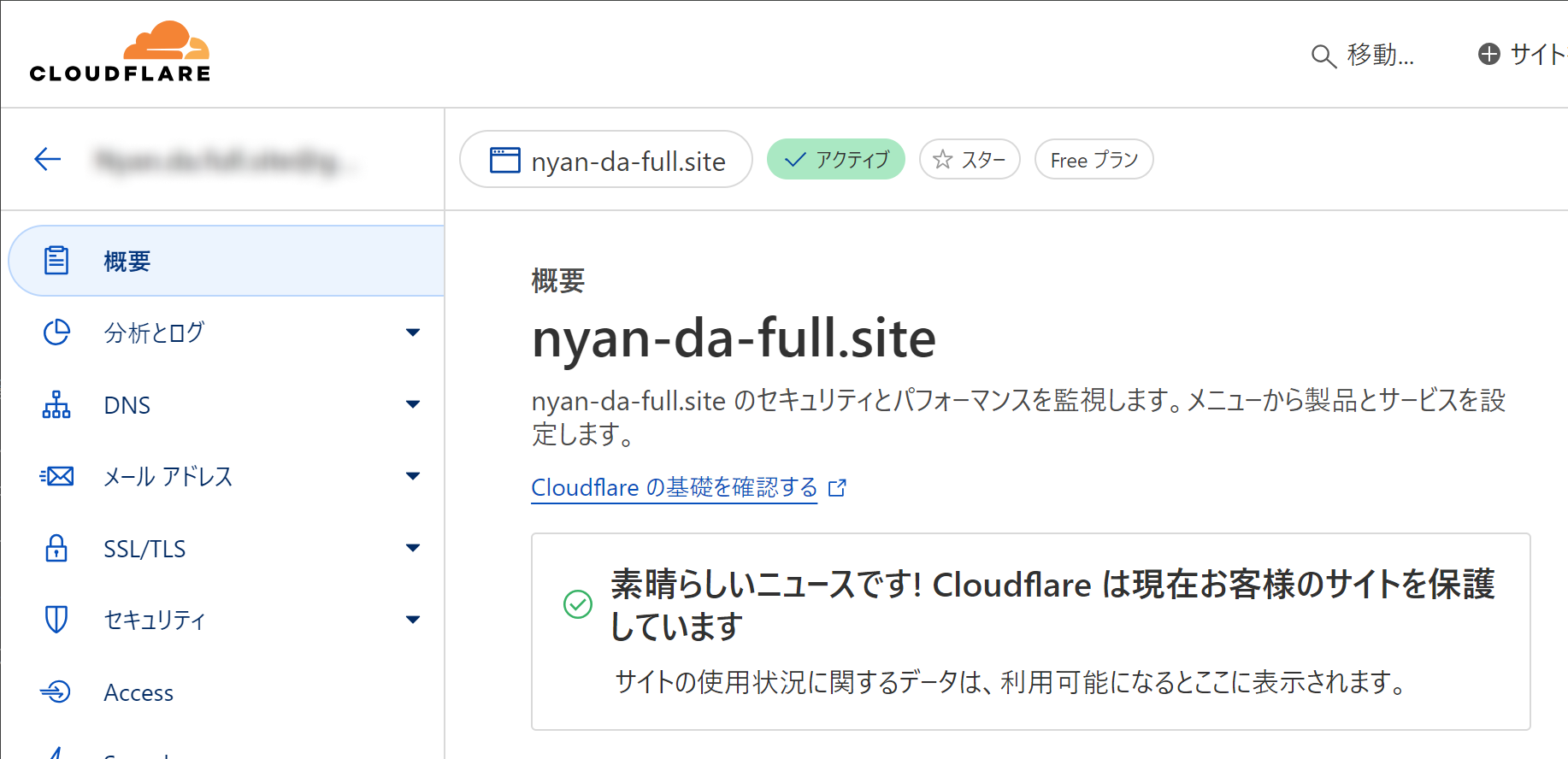Image resolution: width=1568 pixels, height=759 pixels.
Task: Click the Free プラン badge
Action: [x=1093, y=160]
